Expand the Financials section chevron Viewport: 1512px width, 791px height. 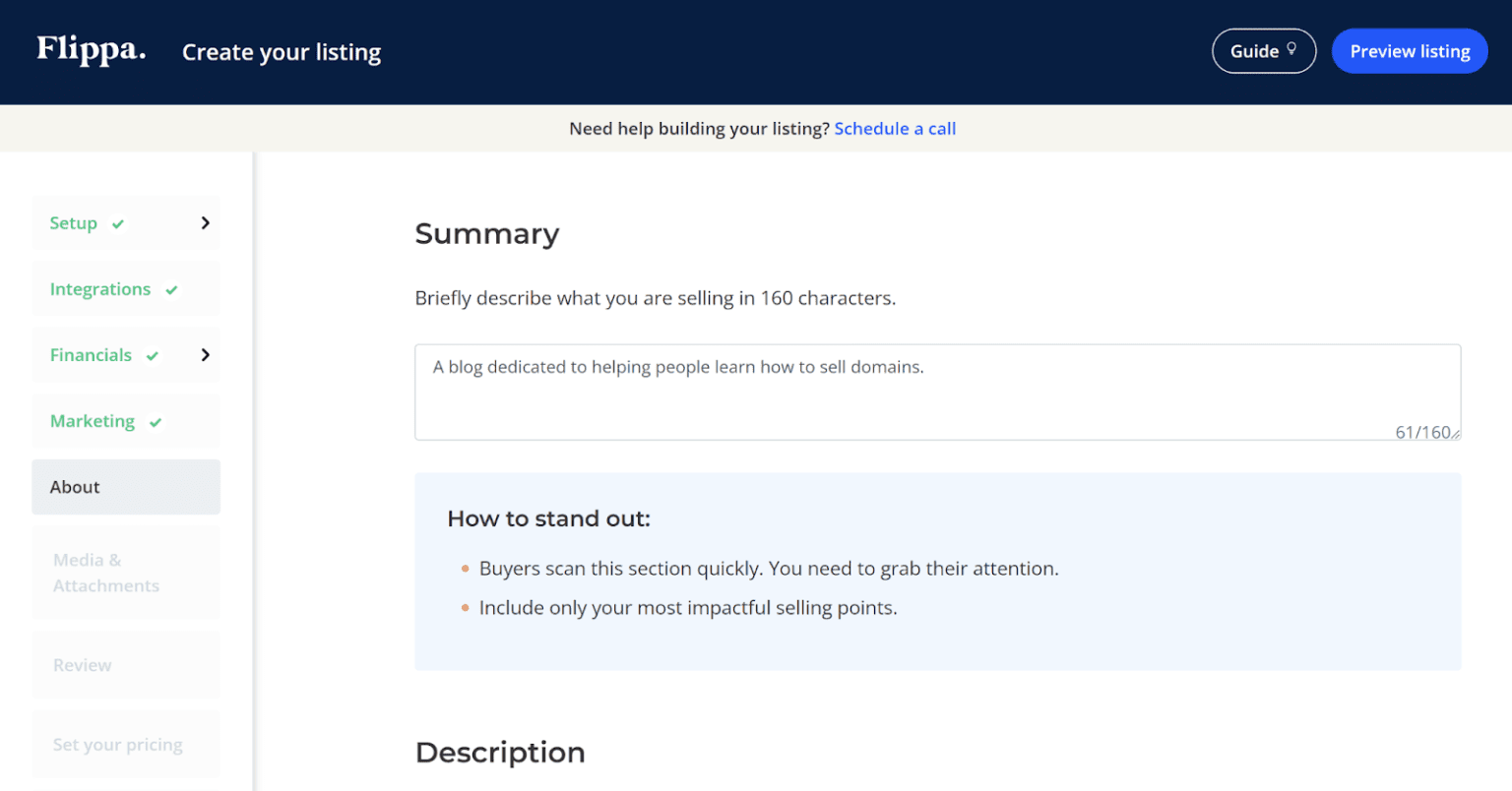(206, 355)
